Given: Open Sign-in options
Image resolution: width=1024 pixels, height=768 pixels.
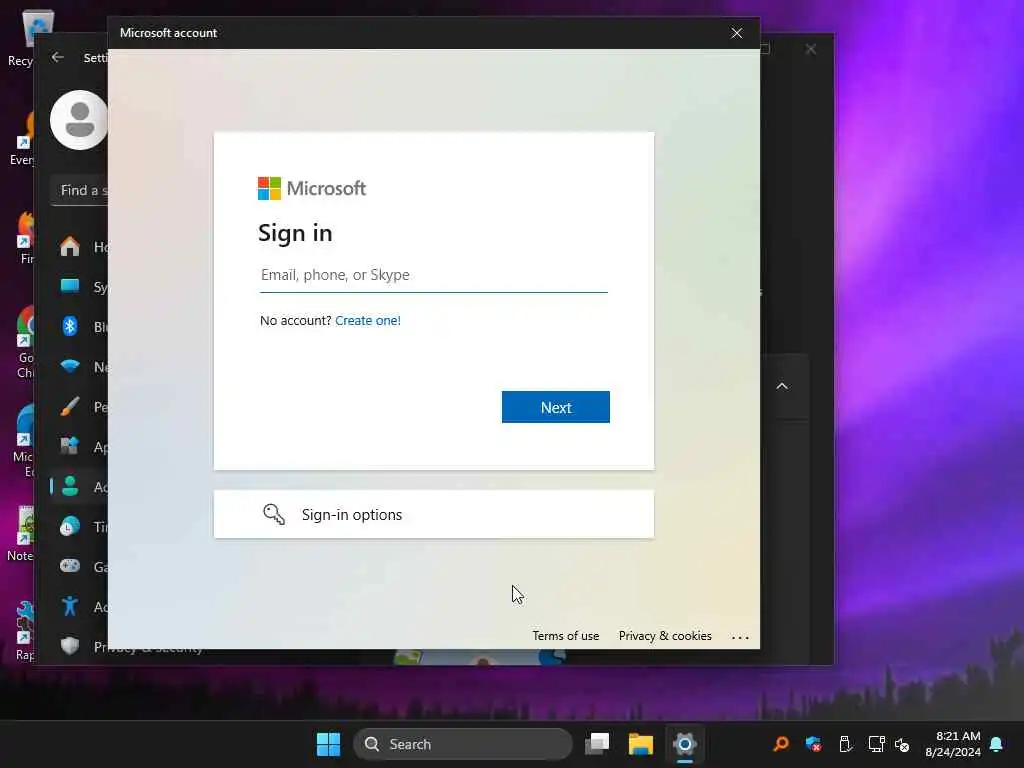Looking at the screenshot, I should click(434, 515).
